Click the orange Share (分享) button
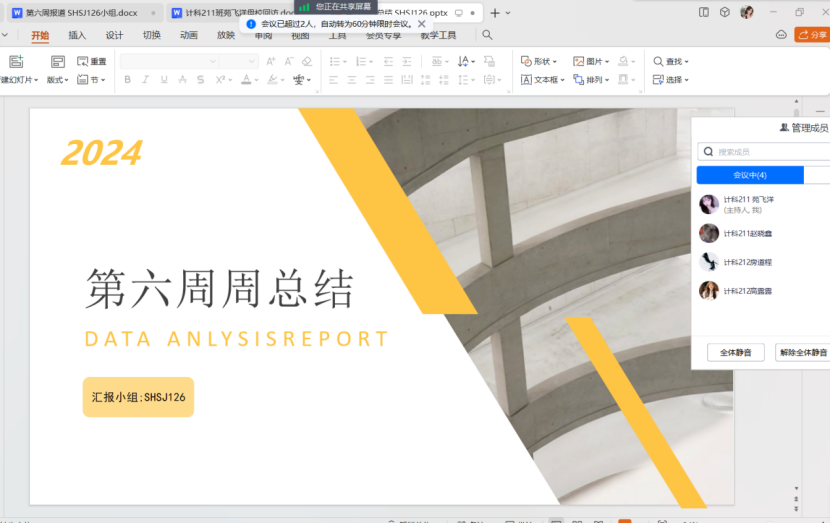 point(812,35)
